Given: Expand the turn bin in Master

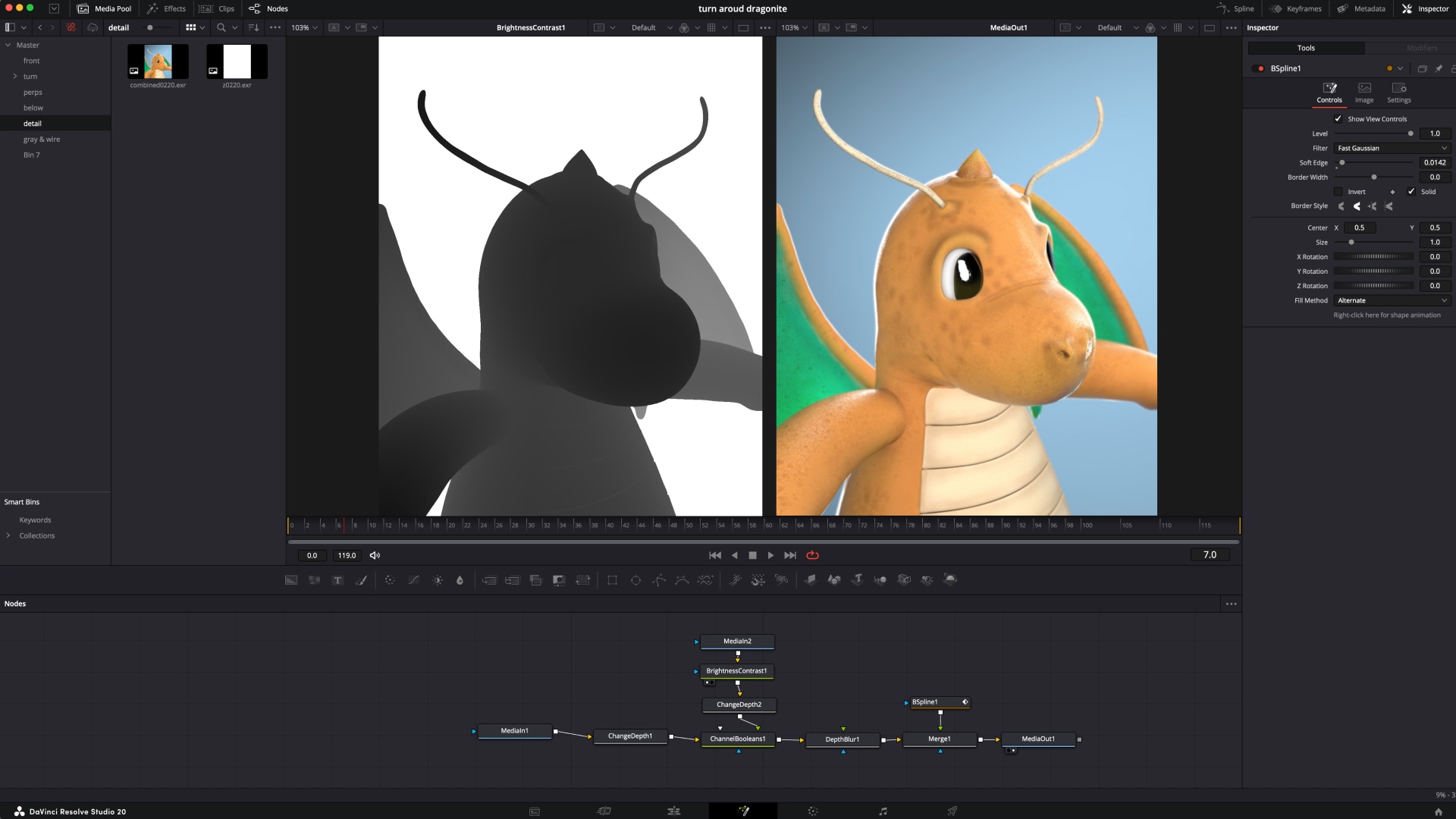Looking at the screenshot, I should (14, 77).
